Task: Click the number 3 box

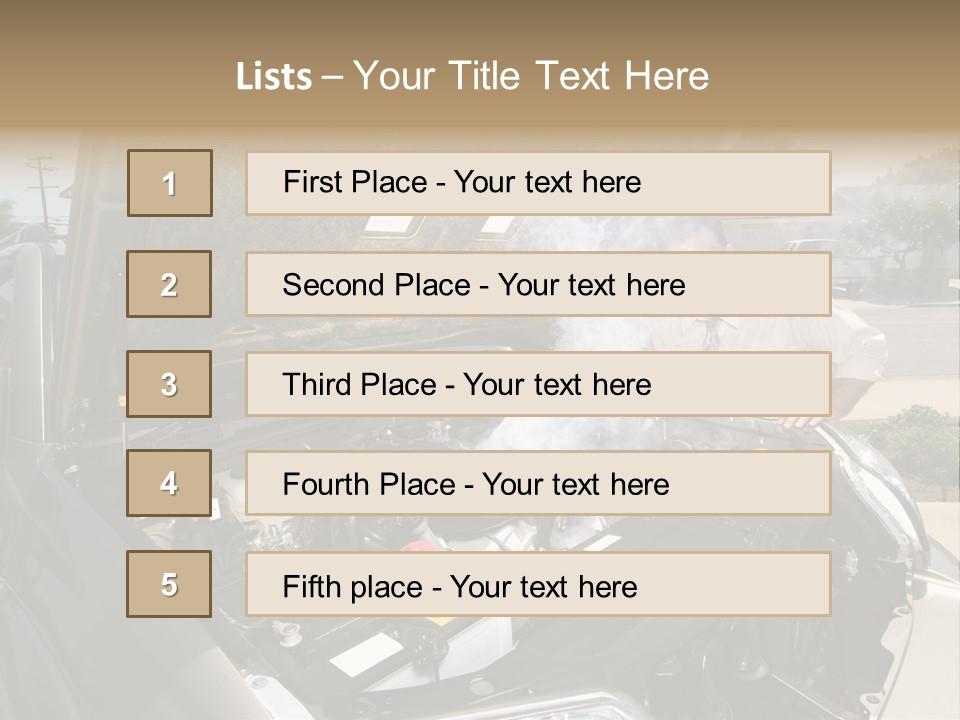Action: [169, 384]
